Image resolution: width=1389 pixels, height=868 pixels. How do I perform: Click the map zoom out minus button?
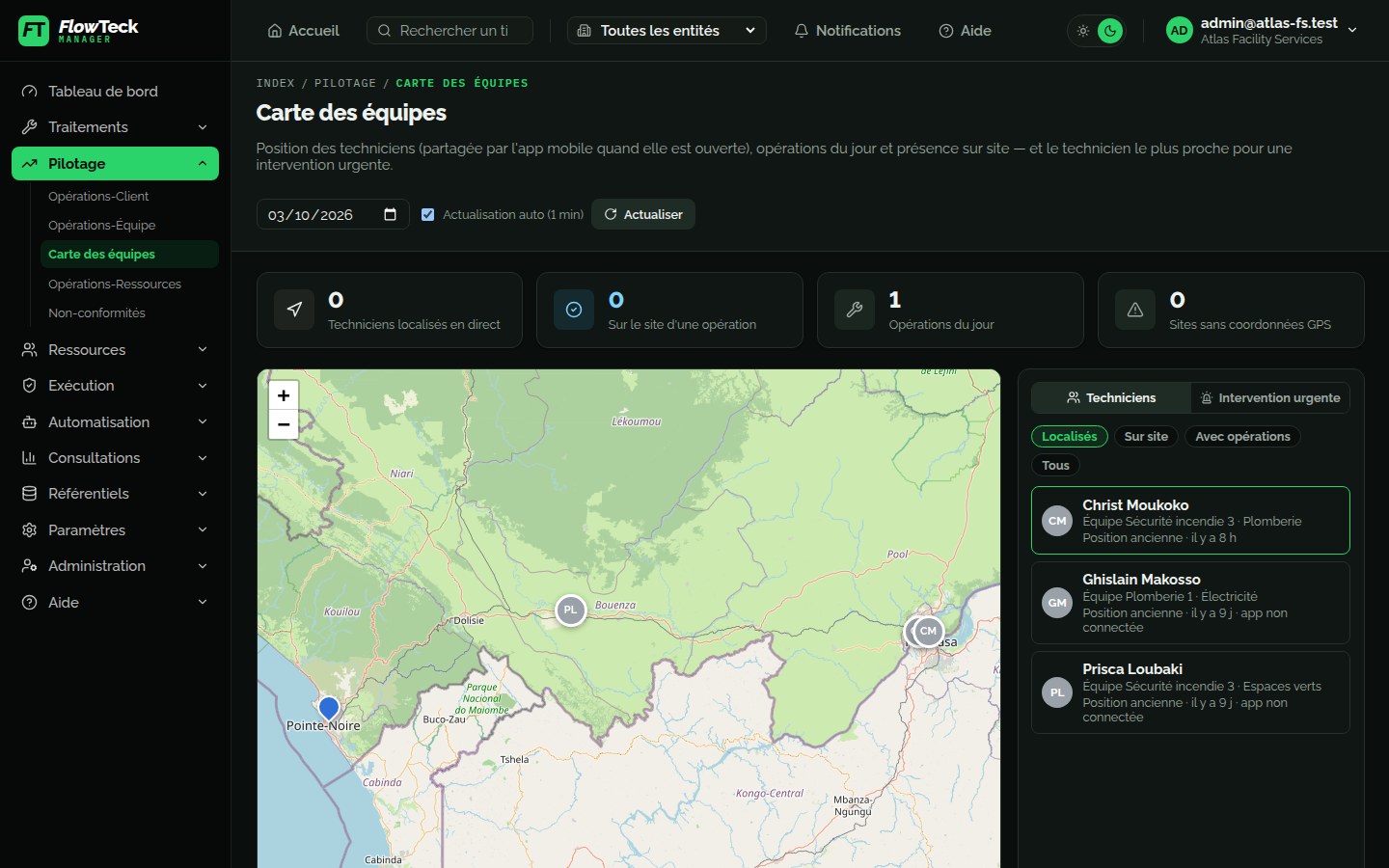coord(284,424)
